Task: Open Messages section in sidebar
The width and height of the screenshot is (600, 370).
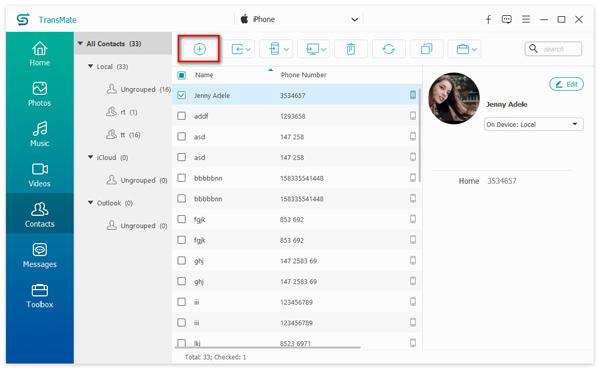Action: (40, 255)
